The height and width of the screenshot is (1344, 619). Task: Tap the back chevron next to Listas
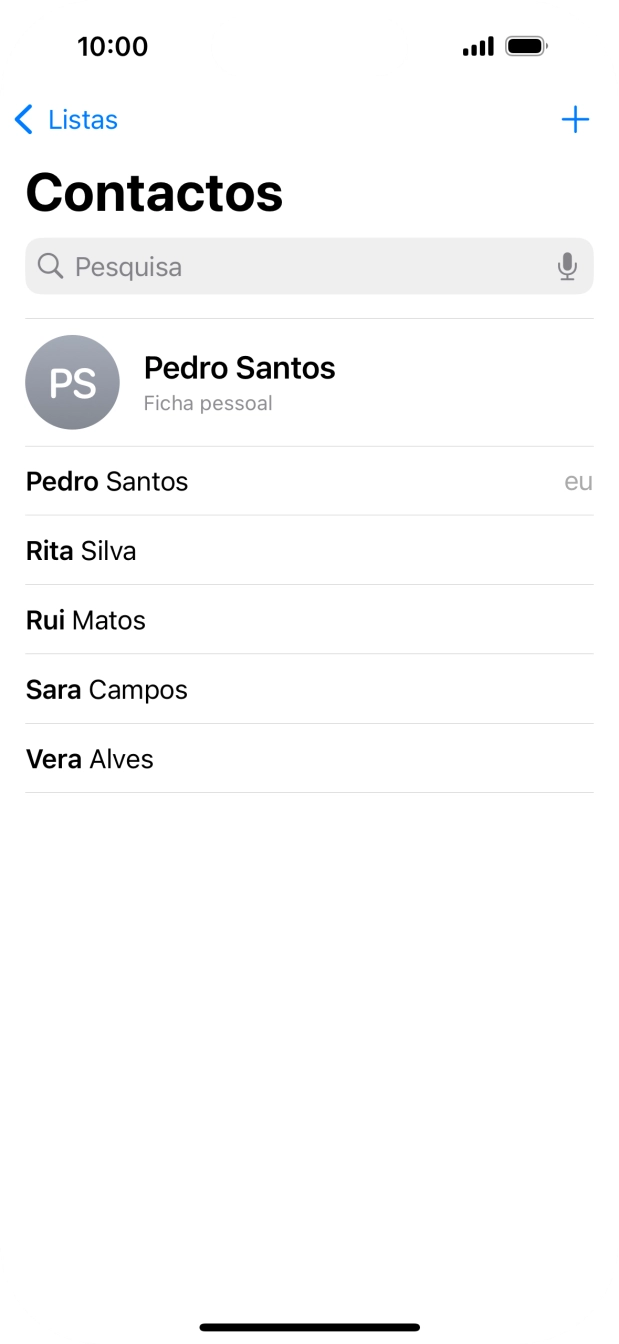[23, 119]
